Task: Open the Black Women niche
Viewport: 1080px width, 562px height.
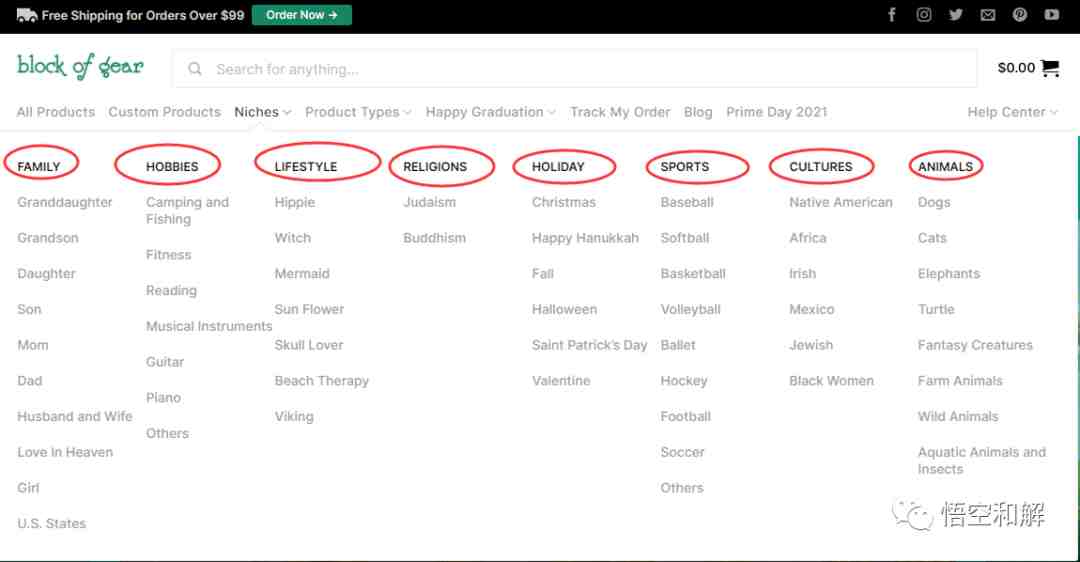Action: coord(831,381)
